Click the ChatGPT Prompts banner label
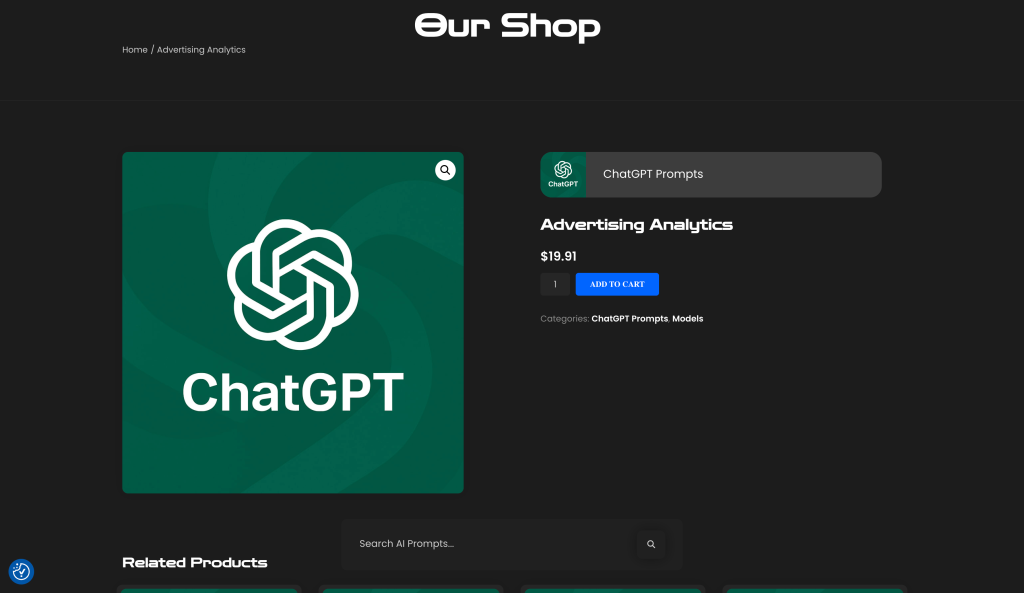Screen dimensions: 1024x593 click(653, 174)
